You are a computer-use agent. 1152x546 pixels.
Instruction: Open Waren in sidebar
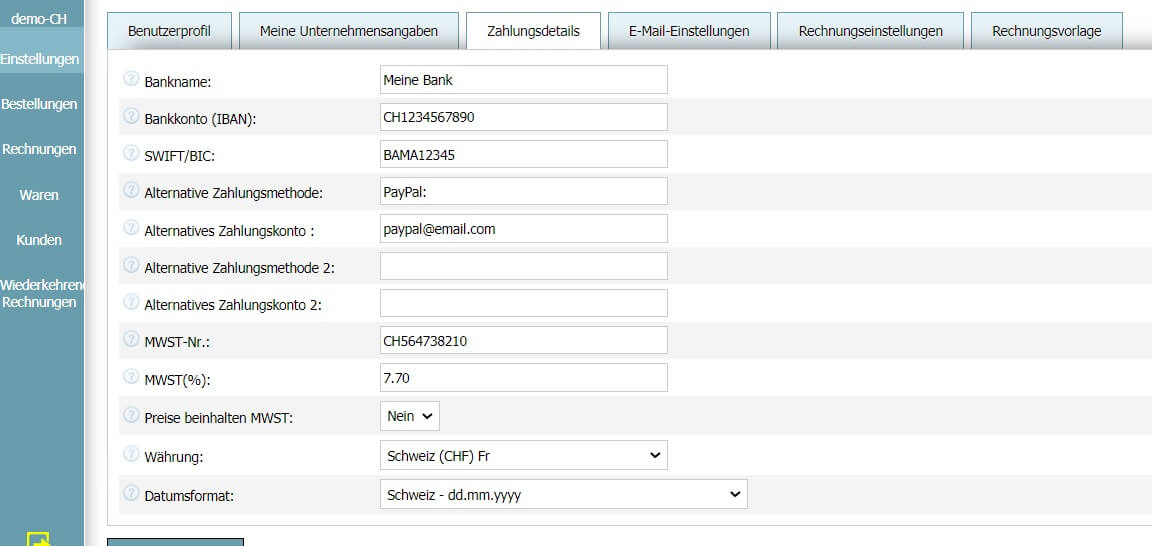[x=40, y=195]
